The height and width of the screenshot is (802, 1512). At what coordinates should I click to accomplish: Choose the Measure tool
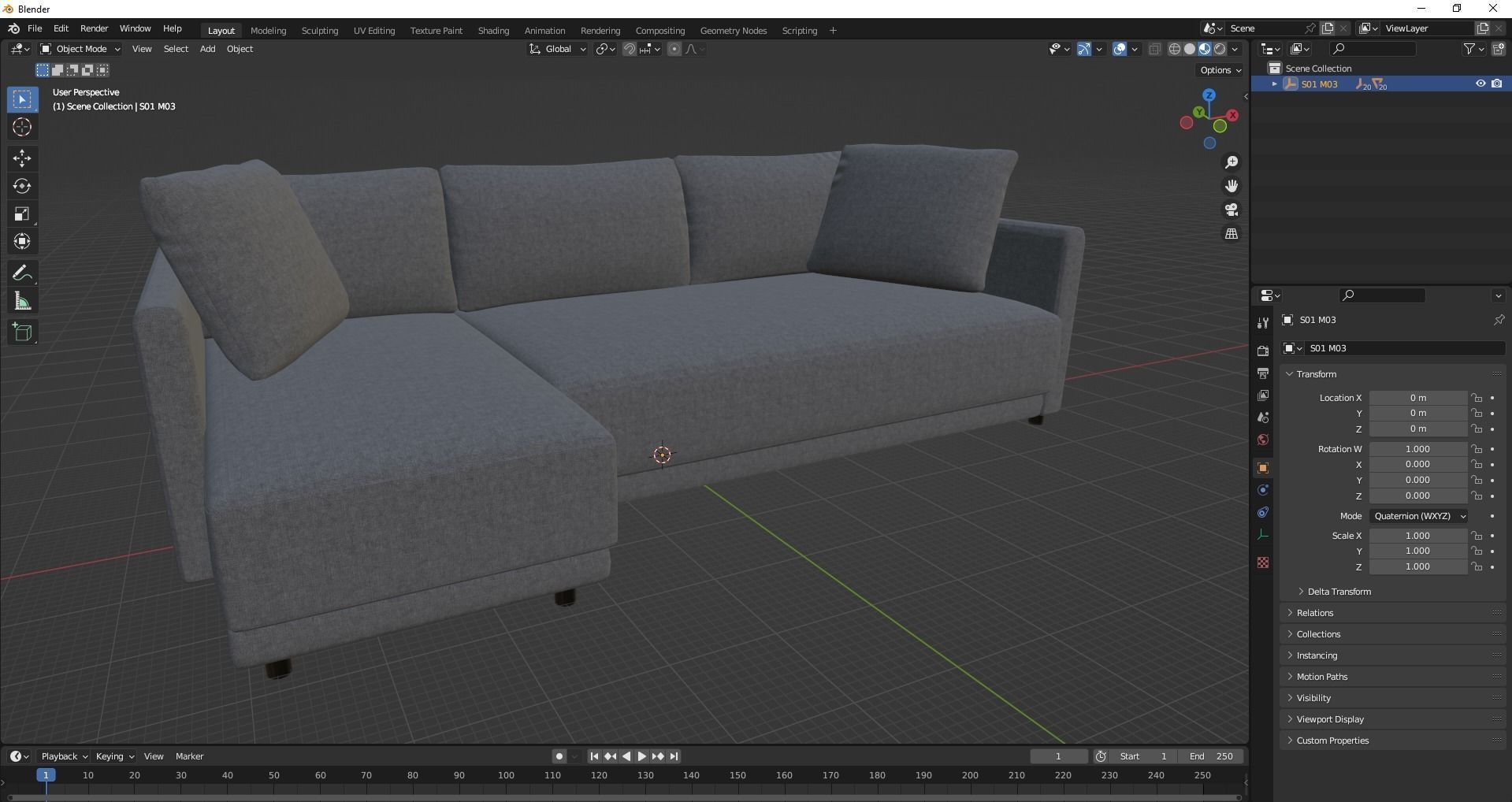(x=22, y=301)
